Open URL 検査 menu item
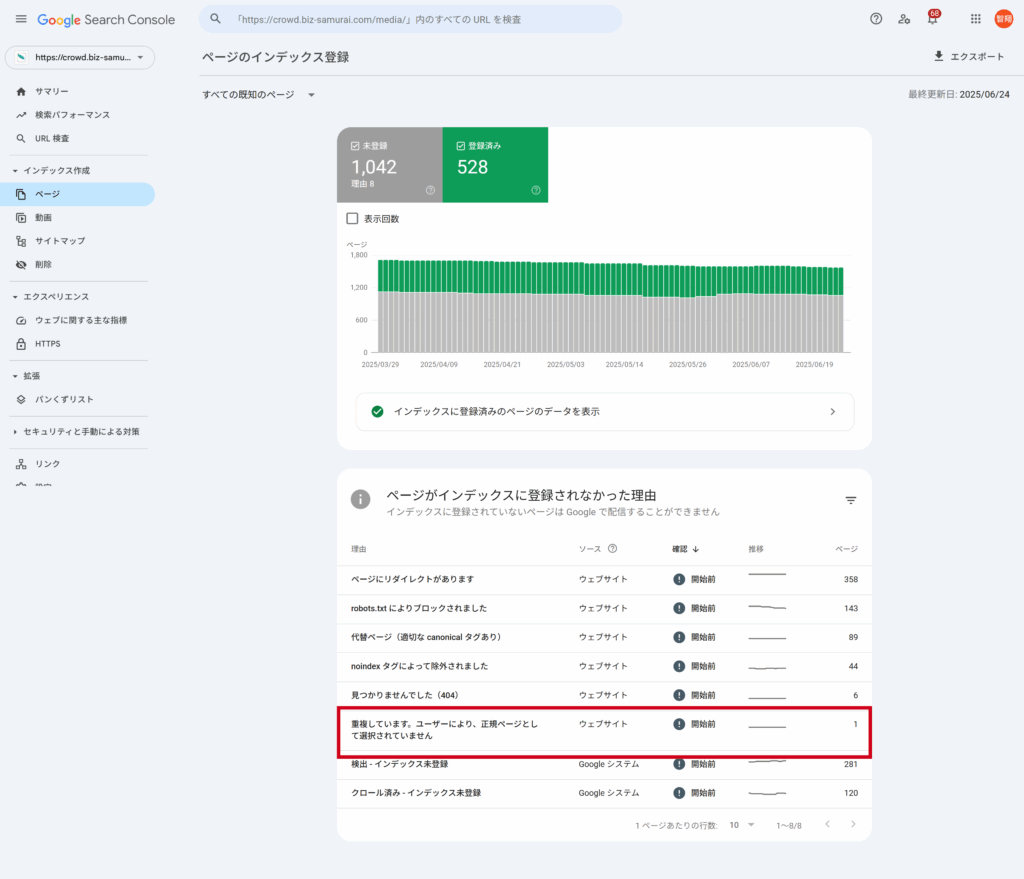 coord(78,138)
